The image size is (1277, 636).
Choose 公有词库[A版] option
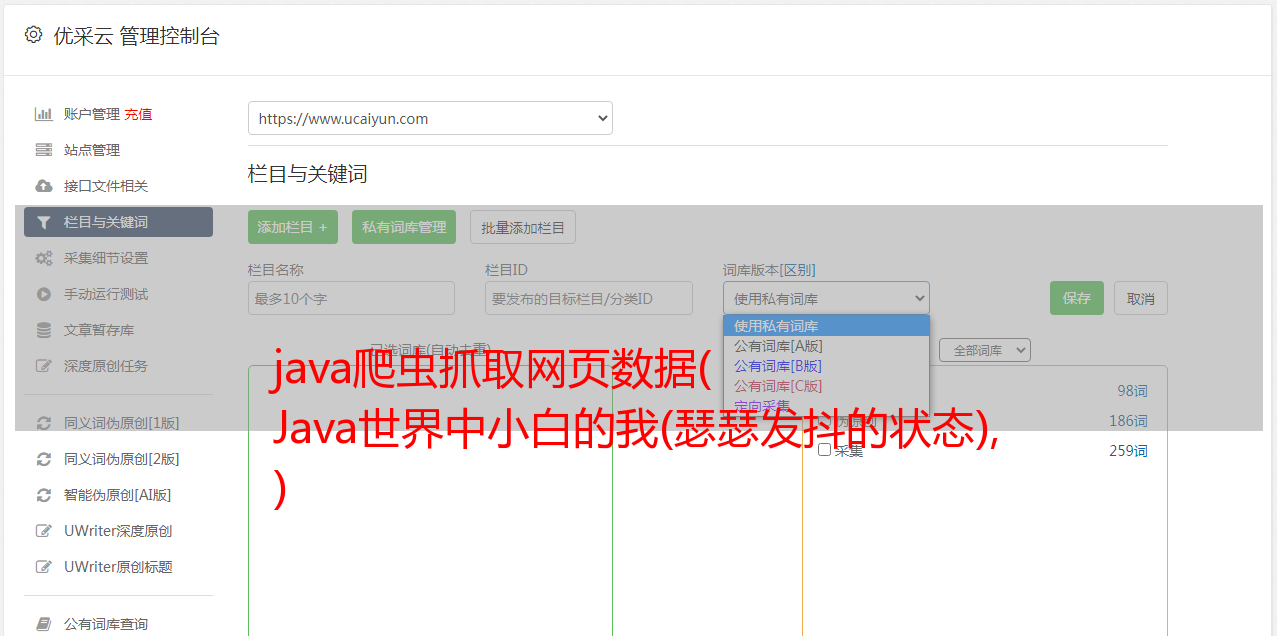(x=826, y=346)
